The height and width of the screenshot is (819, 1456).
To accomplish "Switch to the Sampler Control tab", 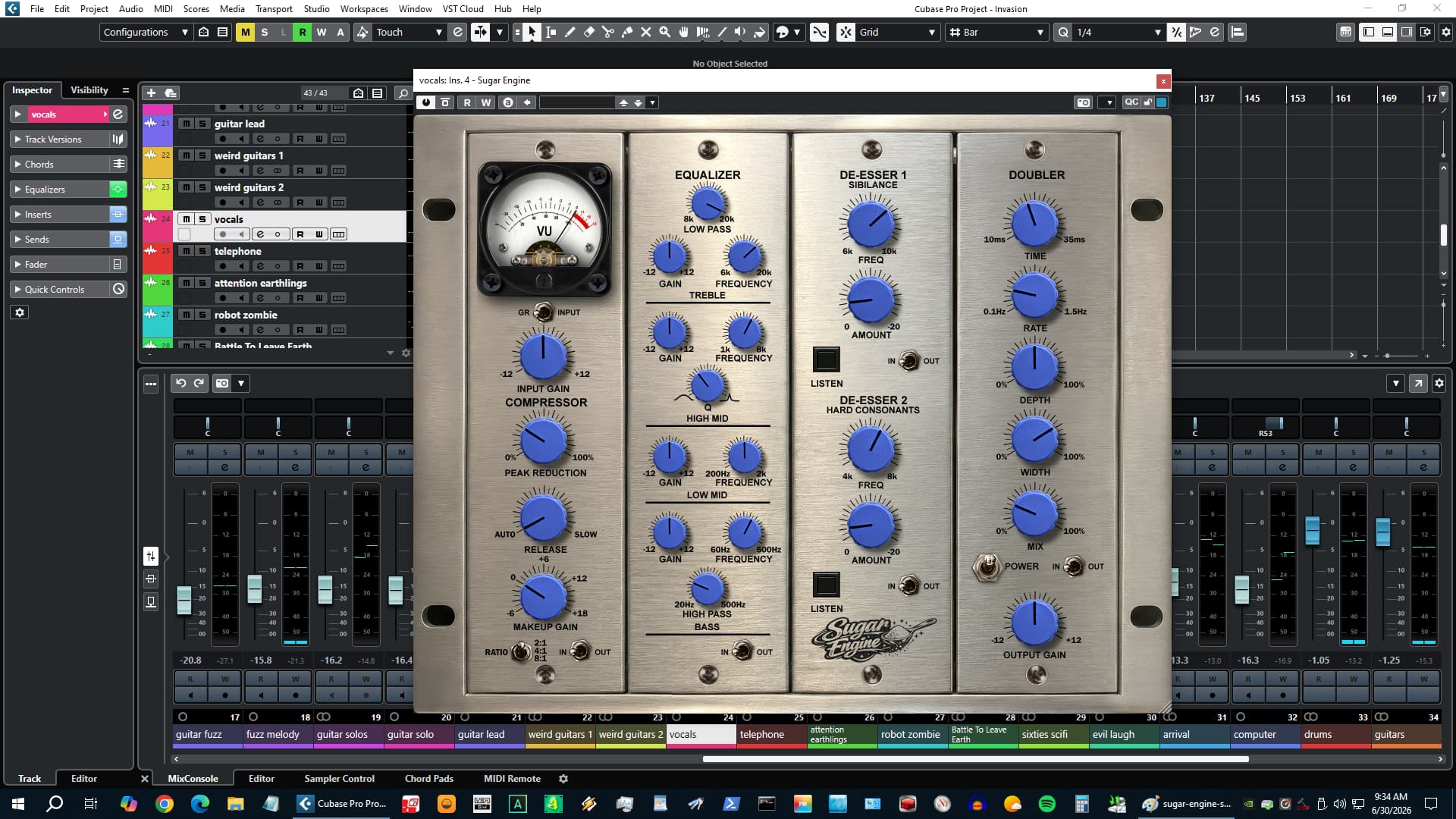I will click(339, 779).
